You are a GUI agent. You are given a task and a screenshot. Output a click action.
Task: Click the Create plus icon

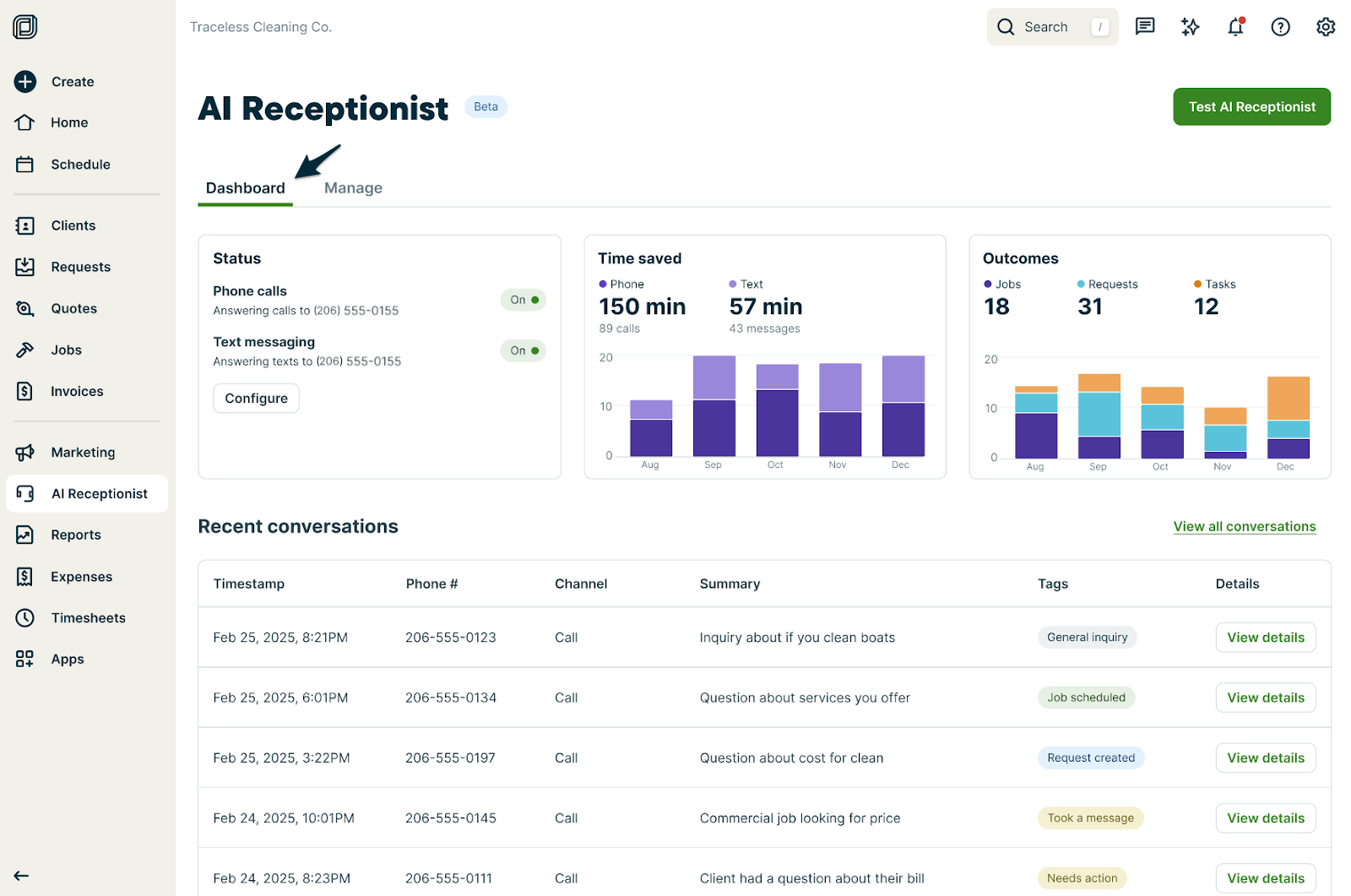25,82
